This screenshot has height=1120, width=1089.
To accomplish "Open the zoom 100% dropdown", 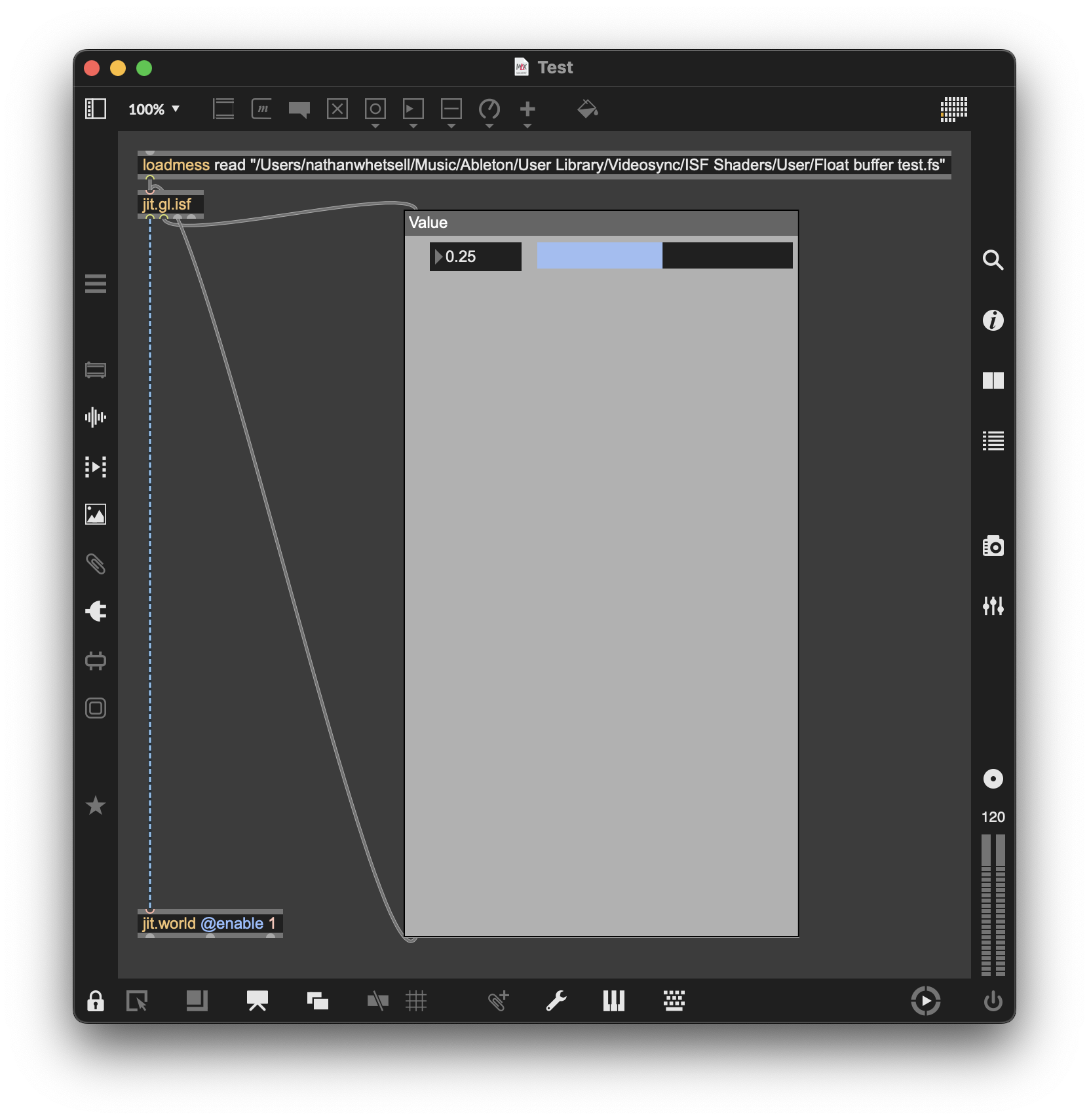I will [154, 109].
